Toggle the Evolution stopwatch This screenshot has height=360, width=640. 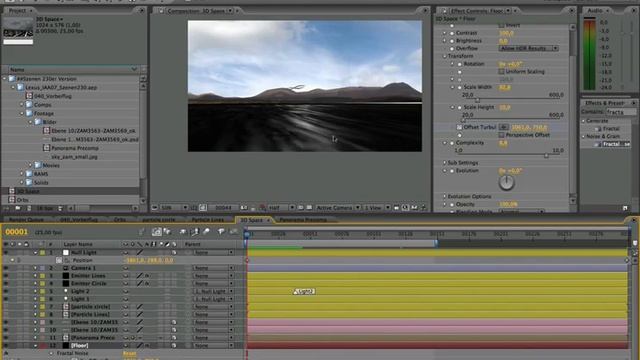[x=452, y=171]
